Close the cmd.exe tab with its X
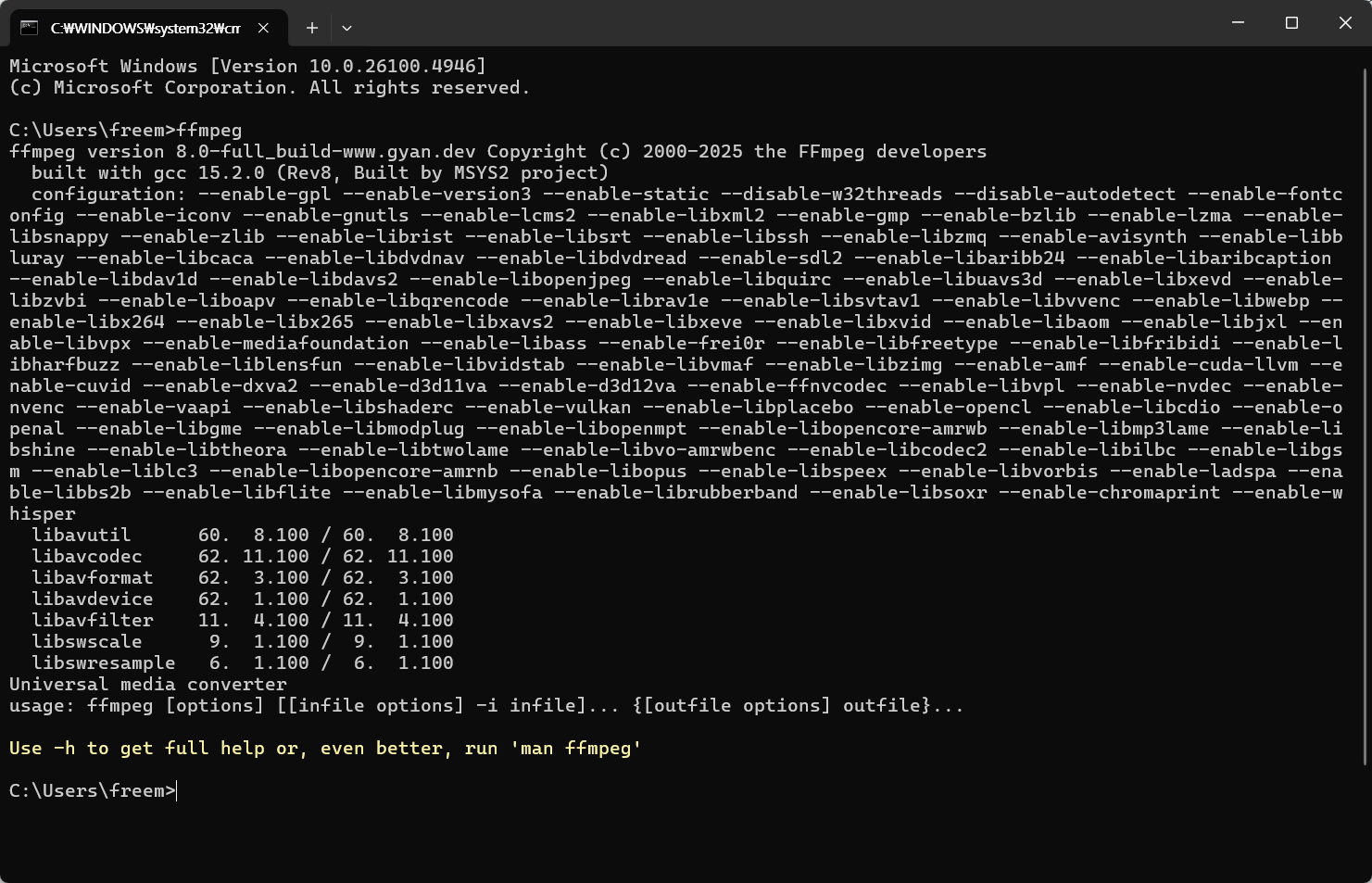 pos(263,28)
